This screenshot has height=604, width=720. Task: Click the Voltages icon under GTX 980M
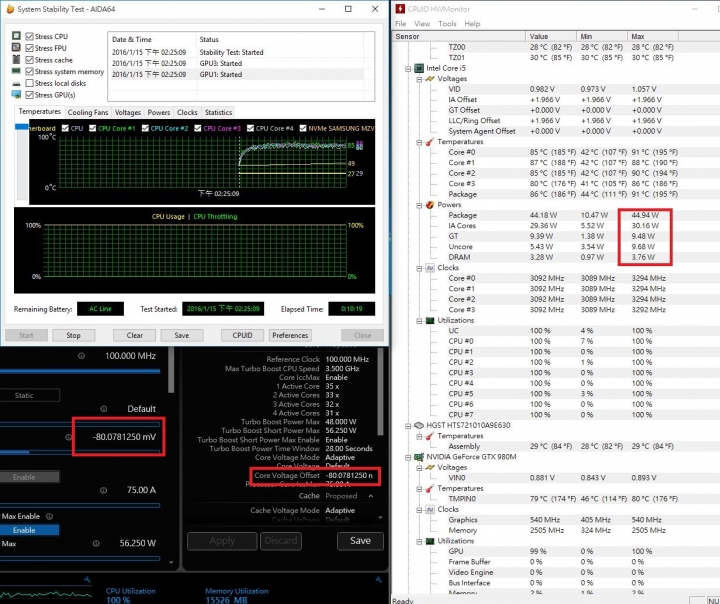[x=430, y=468]
